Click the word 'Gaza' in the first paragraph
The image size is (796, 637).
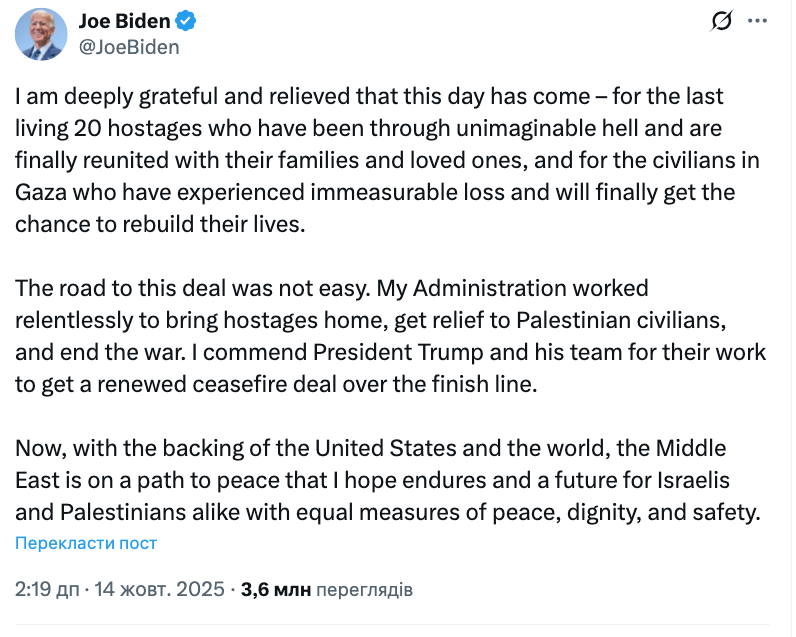pyautogui.click(x=39, y=192)
